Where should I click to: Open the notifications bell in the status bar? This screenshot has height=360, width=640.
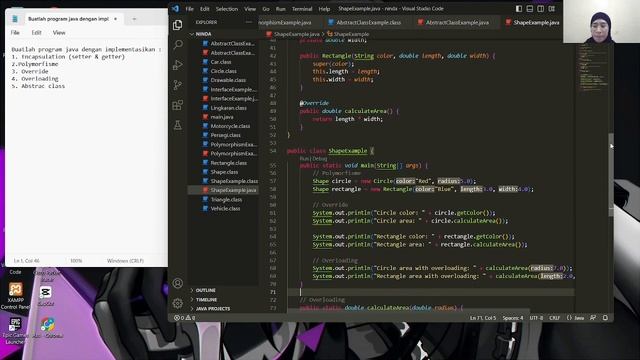click(x=605, y=318)
